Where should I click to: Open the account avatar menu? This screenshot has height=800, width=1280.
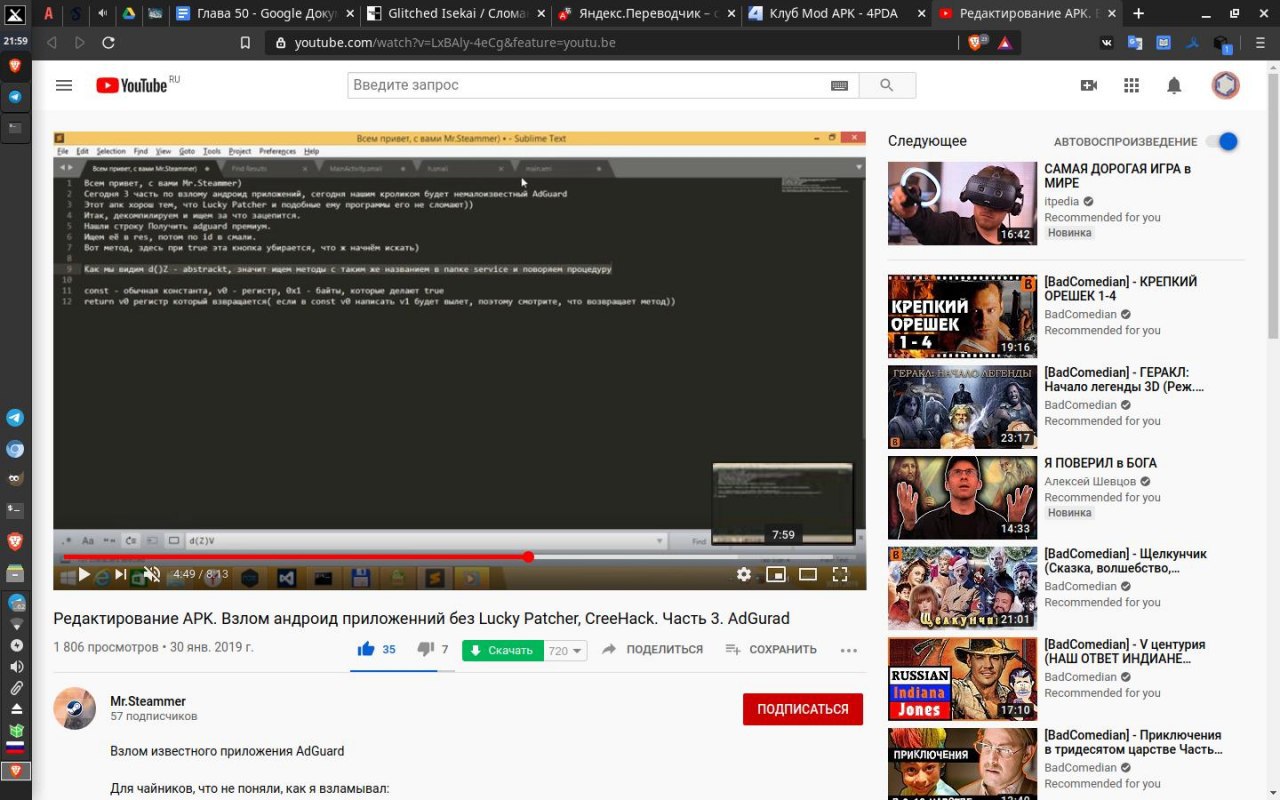[1226, 85]
